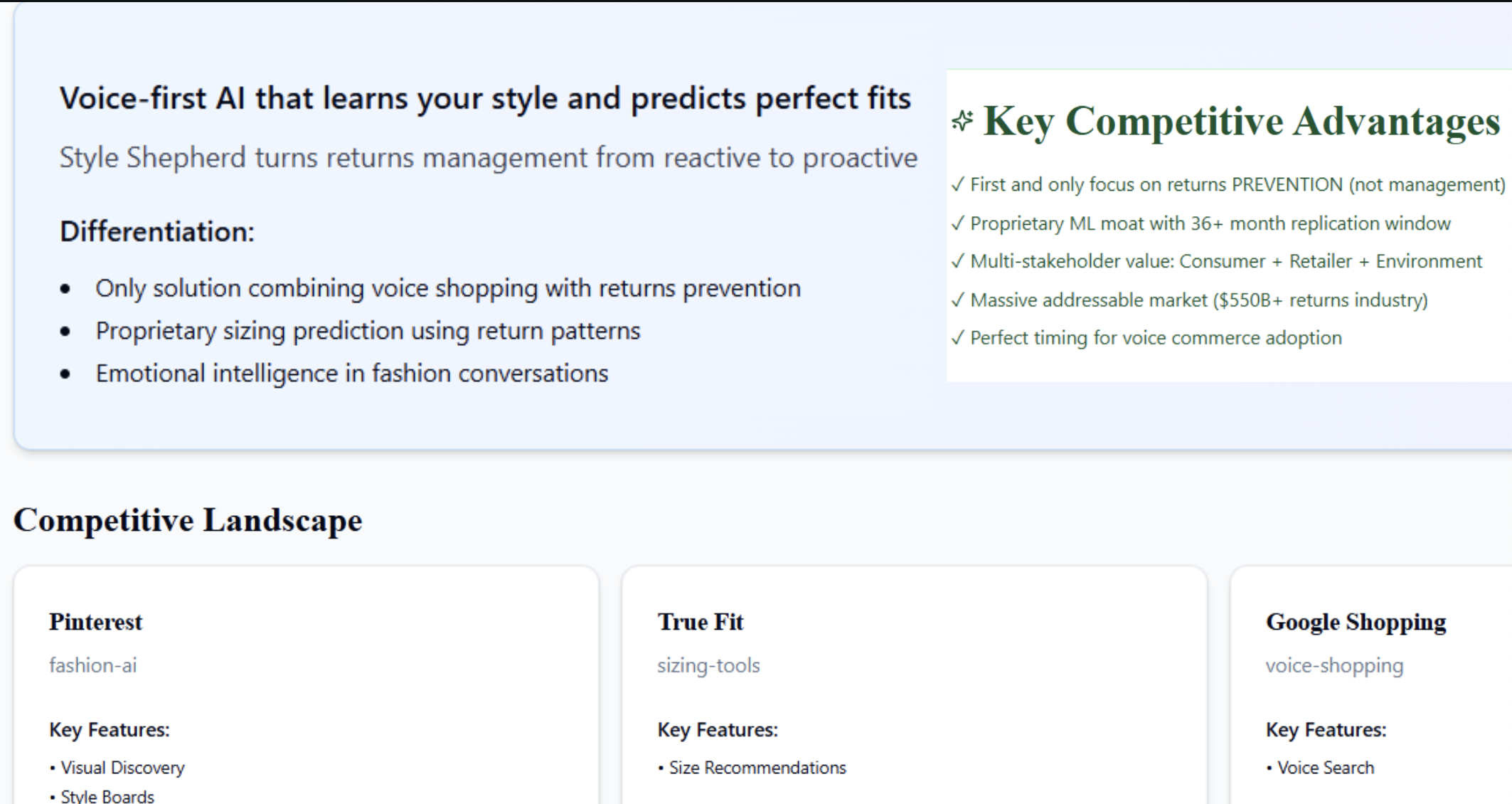Click the Voice-first AI headline
Image resolution: width=1512 pixels, height=804 pixels.
[485, 98]
